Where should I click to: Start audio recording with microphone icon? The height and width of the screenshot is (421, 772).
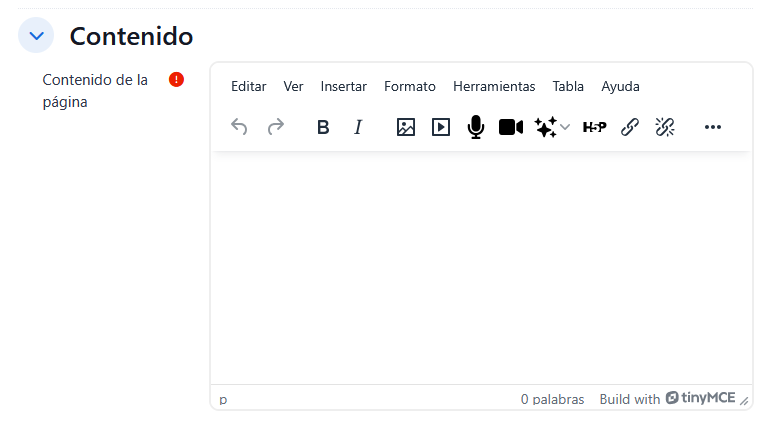[476, 127]
